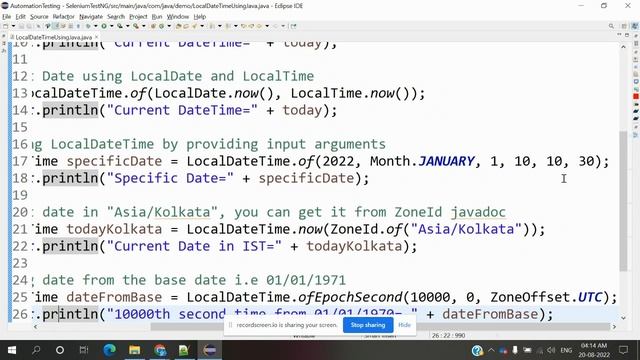Open Microsoft Edge from the taskbar
Screen dimensions: 640x360
[x=109, y=350]
